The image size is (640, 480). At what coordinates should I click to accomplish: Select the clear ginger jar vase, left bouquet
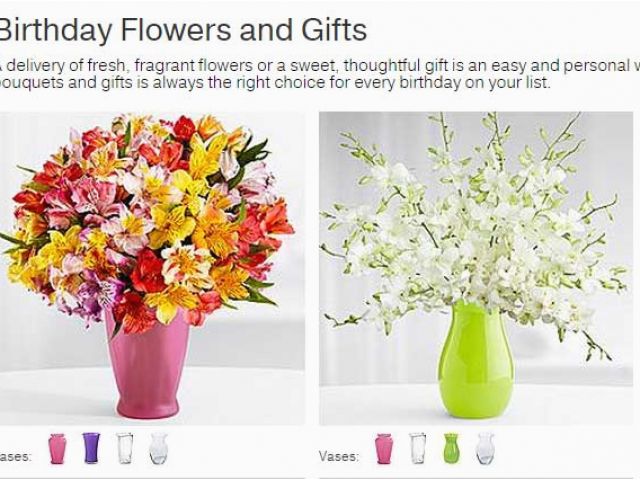tap(158, 448)
